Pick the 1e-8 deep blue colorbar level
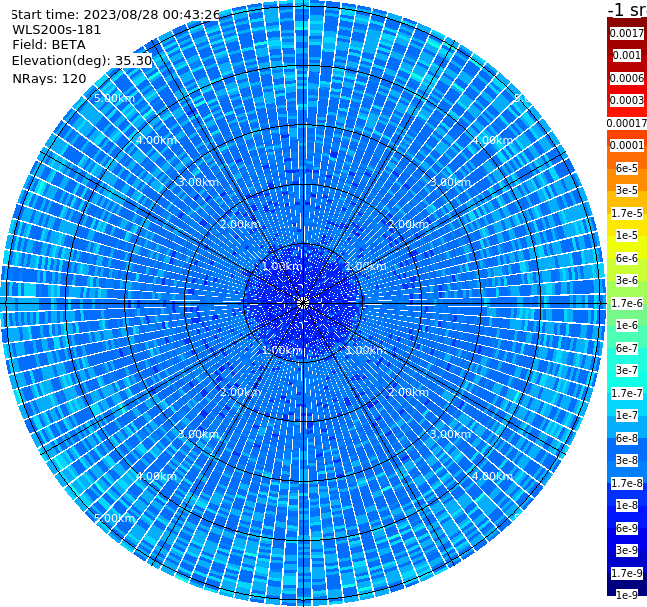The height and width of the screenshot is (607, 647). click(x=627, y=505)
